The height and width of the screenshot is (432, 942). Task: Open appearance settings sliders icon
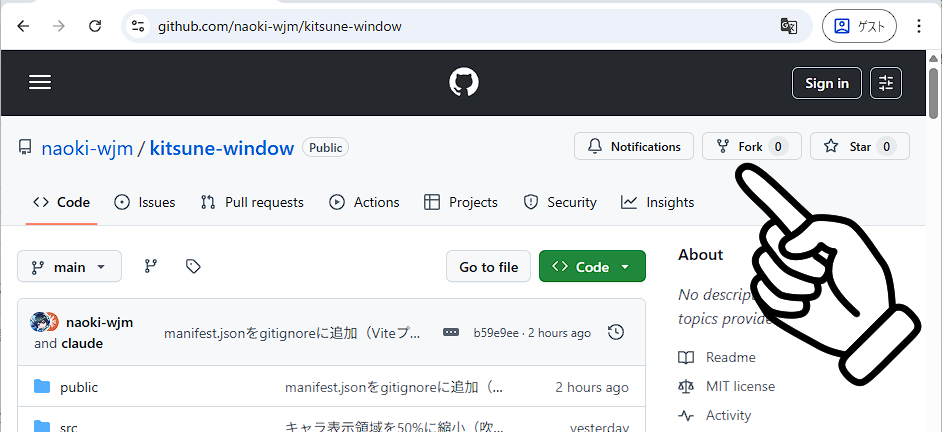[886, 83]
